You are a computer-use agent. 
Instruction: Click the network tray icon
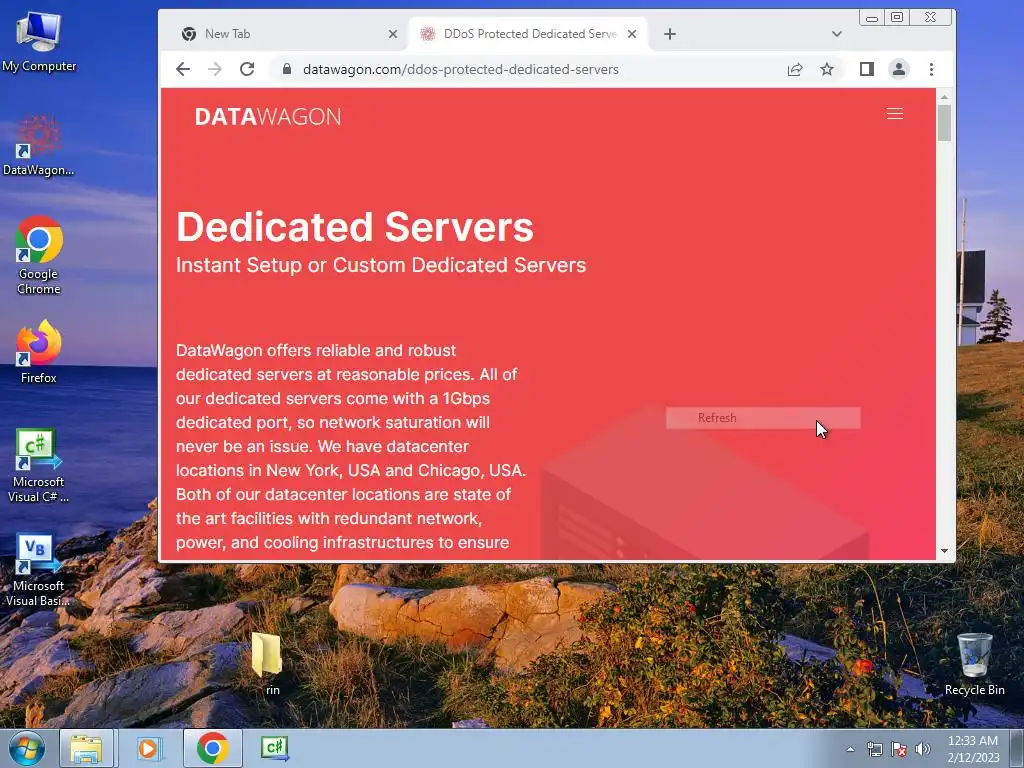tap(874, 749)
